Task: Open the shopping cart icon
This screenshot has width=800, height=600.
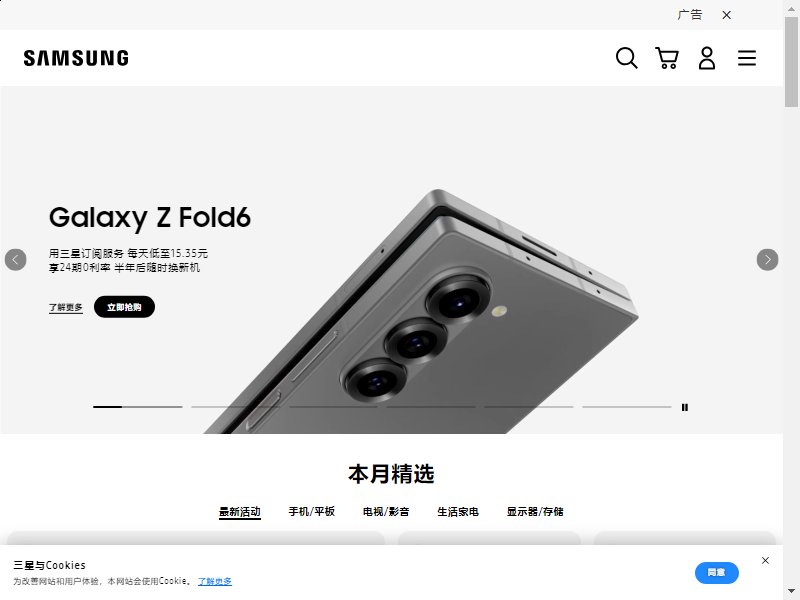Action: (666, 58)
